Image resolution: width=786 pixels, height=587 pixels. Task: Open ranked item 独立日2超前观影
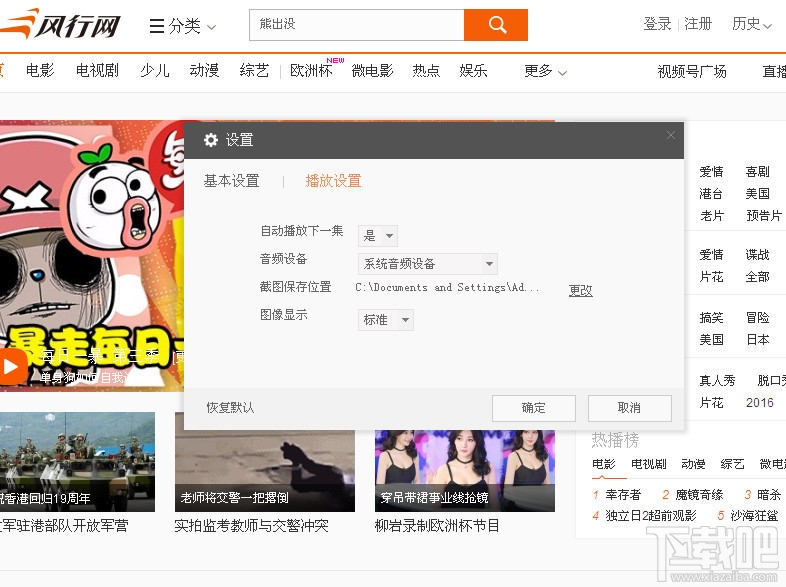pos(651,515)
